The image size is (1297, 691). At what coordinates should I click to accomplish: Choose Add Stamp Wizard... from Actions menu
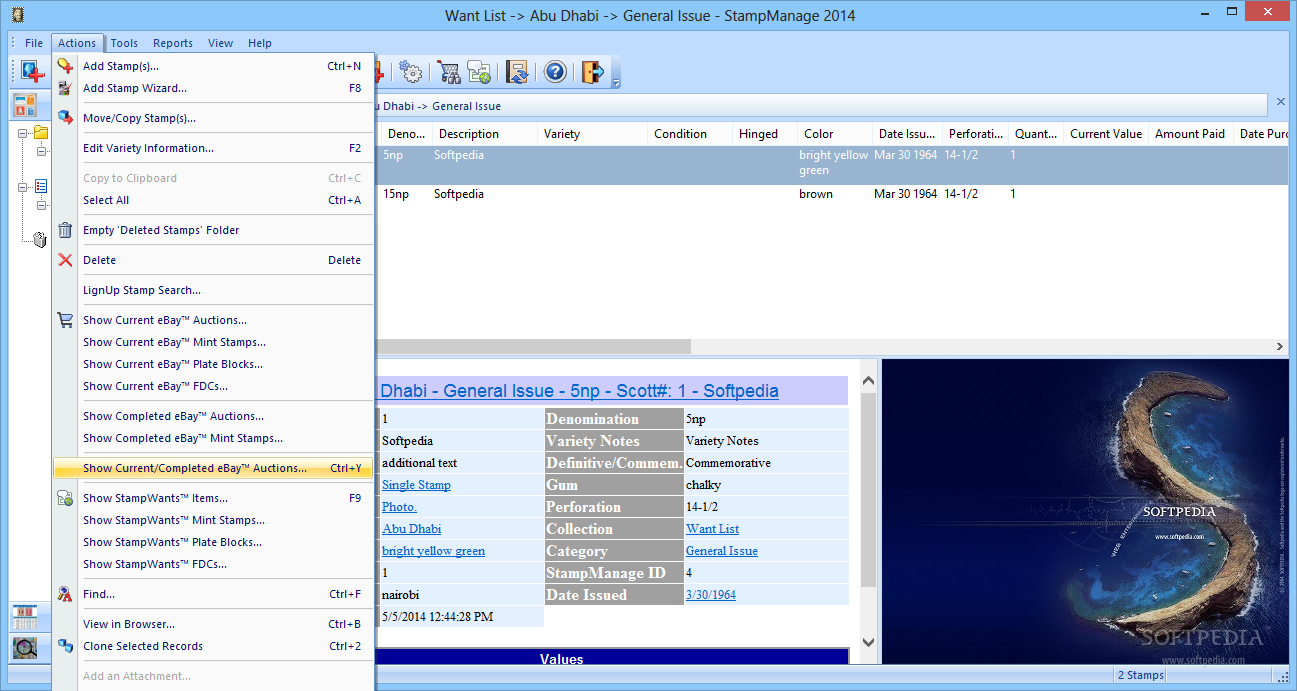[214, 88]
